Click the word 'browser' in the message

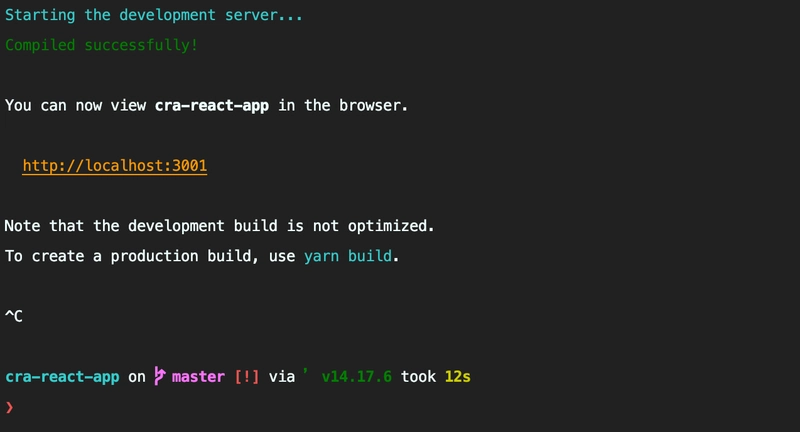click(x=370, y=106)
